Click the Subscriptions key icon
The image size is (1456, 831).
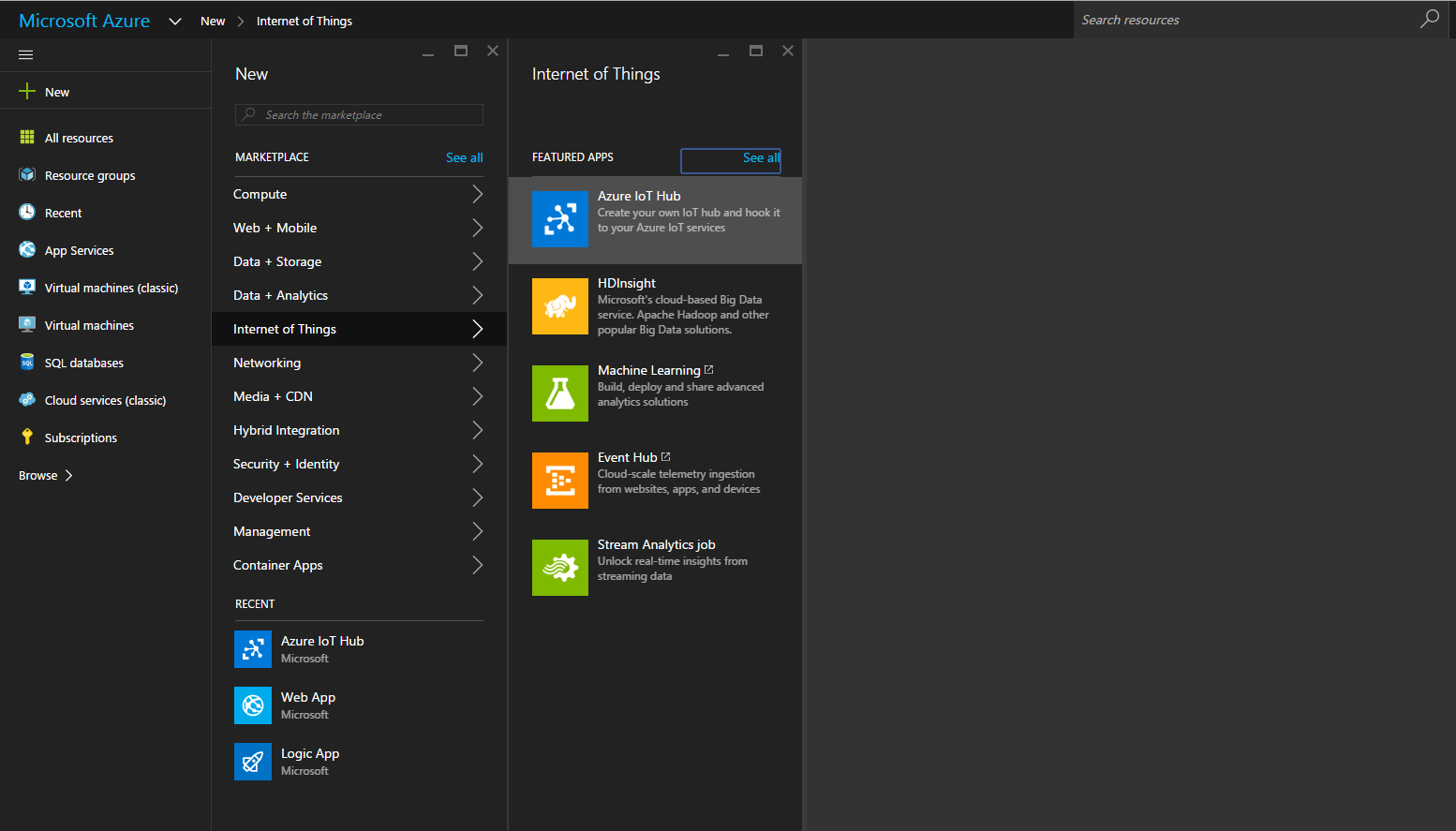[27, 437]
